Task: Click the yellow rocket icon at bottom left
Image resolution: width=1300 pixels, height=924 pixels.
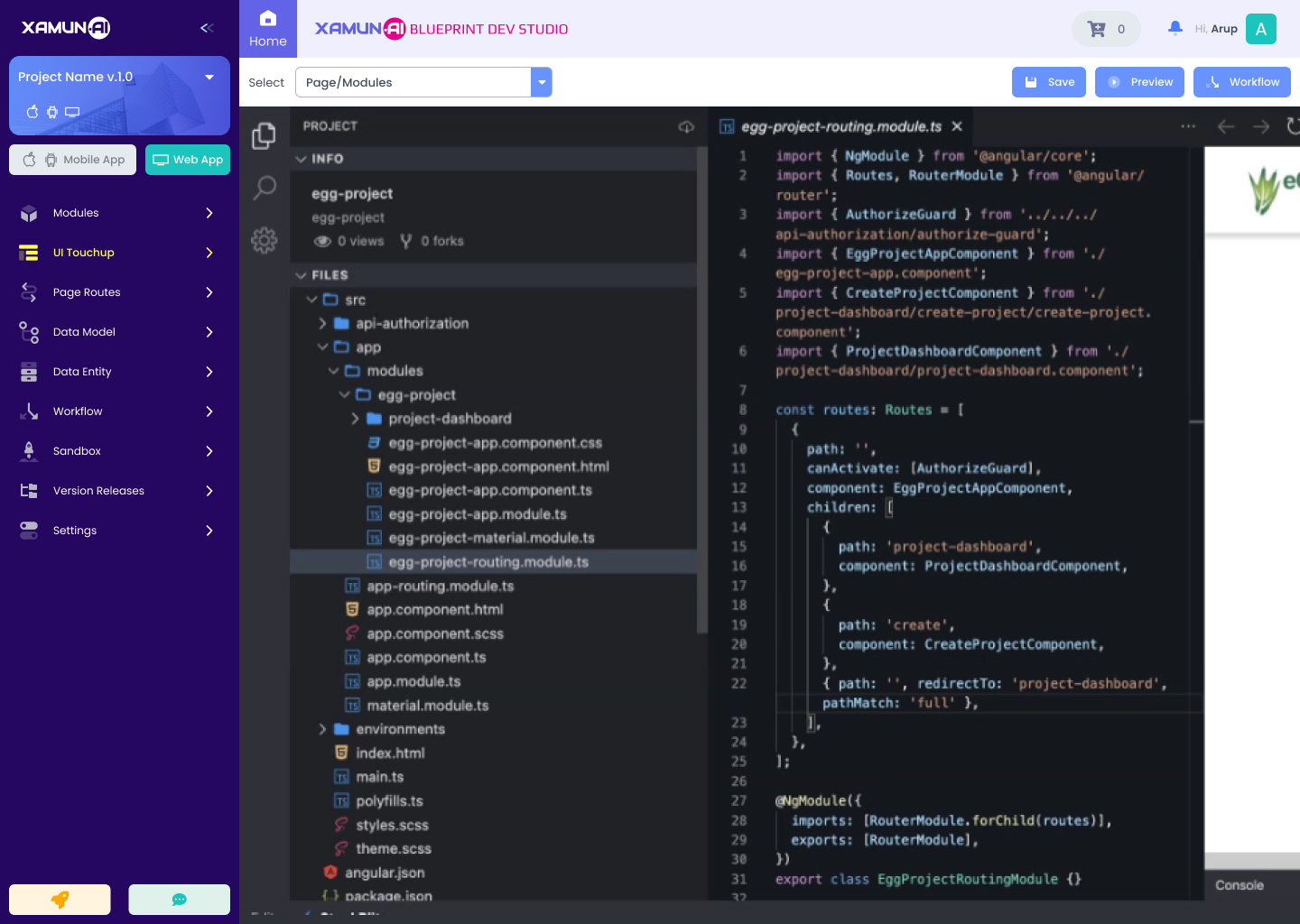Action: click(60, 900)
